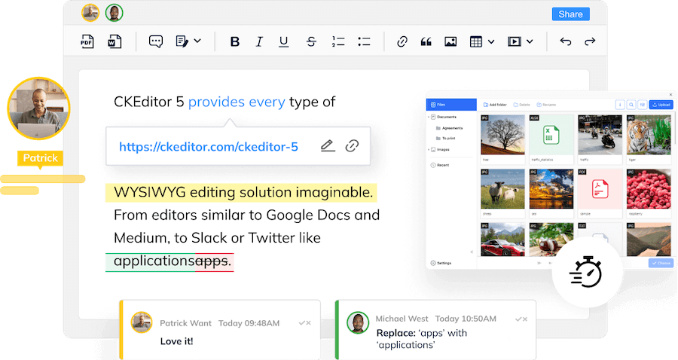This screenshot has height=360, width=678.
Task: Expand the table options dropdown
Action: tap(491, 42)
